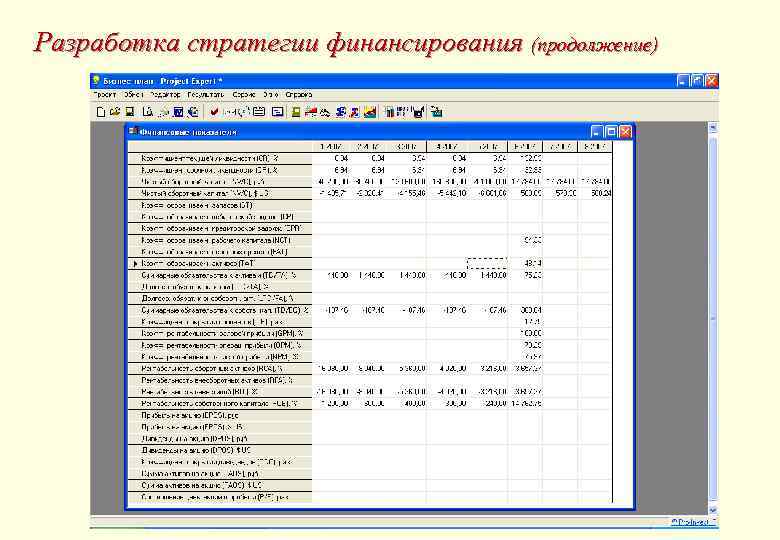Viewport: 780px width, 540px height.
Task: Click the row pointer arrow beside TAT row
Action: click(x=135, y=264)
